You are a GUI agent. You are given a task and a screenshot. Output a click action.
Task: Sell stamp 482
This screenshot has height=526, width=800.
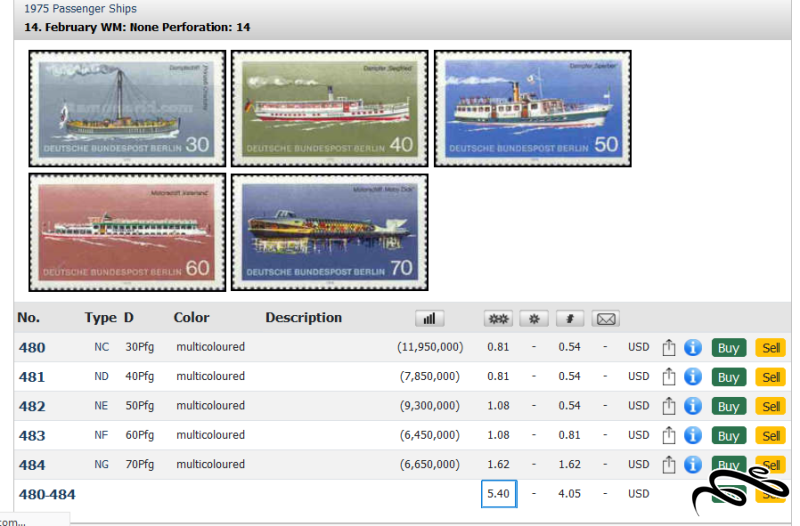(770, 407)
